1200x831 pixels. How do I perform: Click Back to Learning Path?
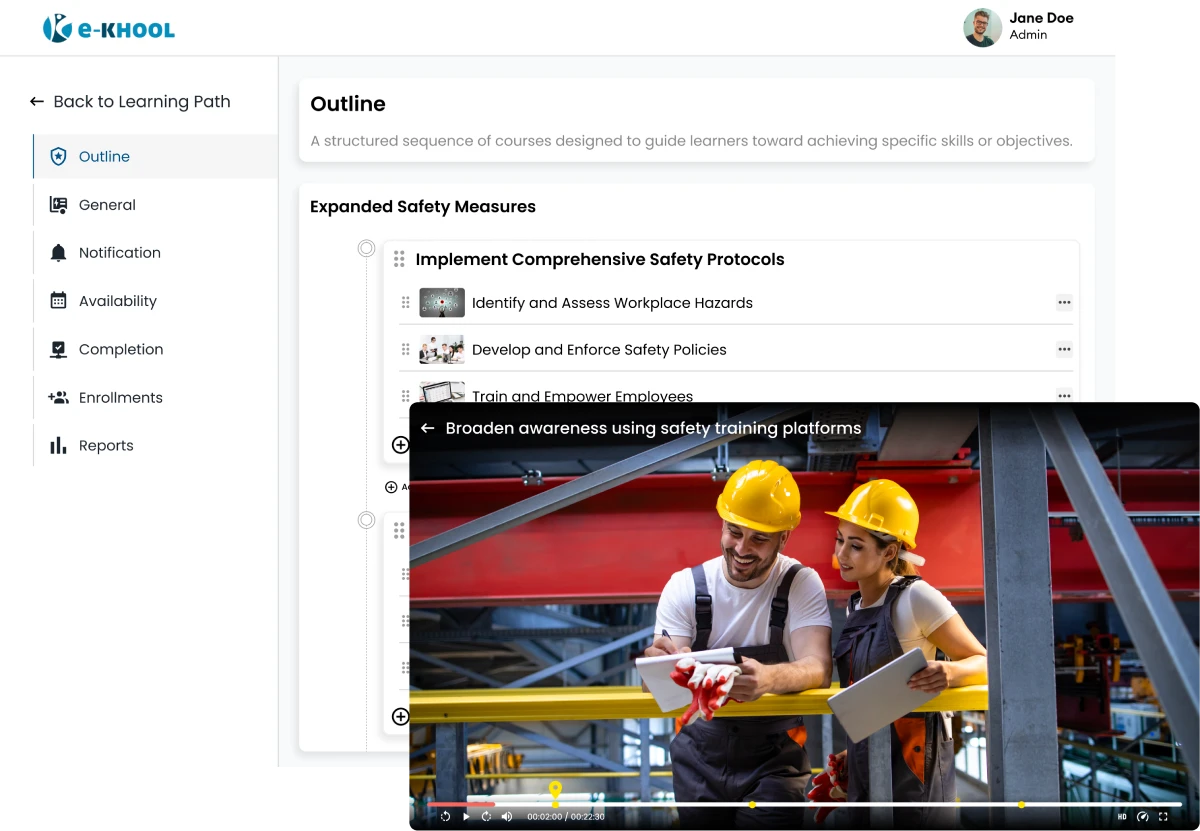(129, 102)
